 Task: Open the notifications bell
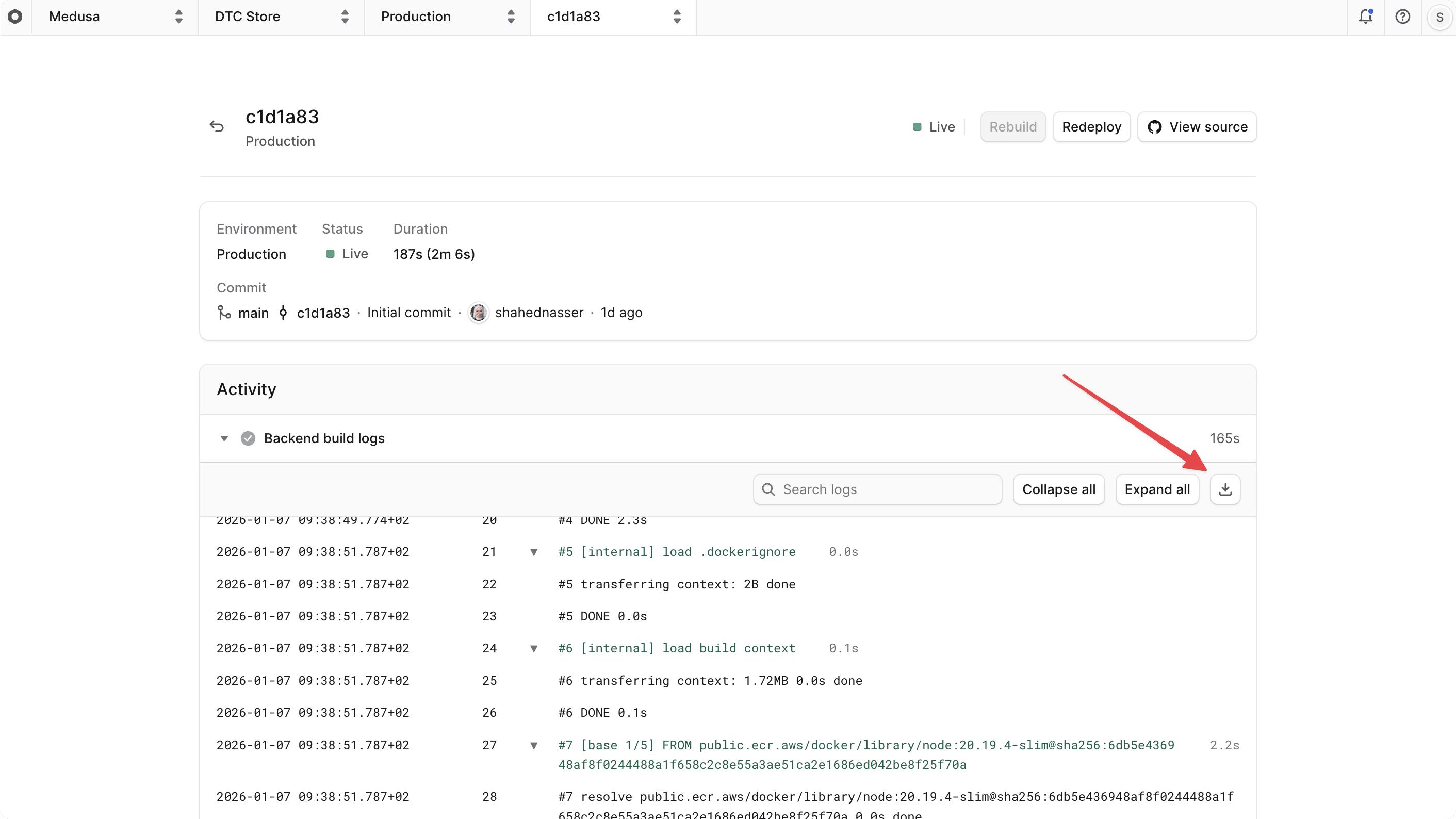click(1366, 17)
